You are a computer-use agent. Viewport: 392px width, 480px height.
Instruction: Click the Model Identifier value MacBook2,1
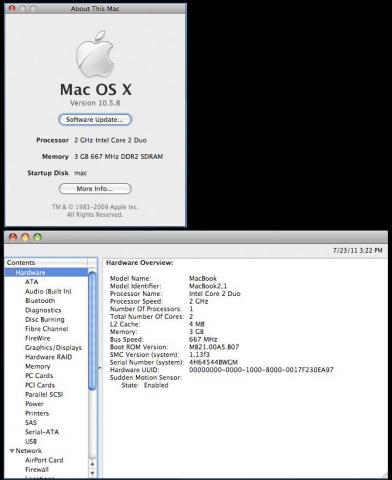pyautogui.click(x=208, y=286)
